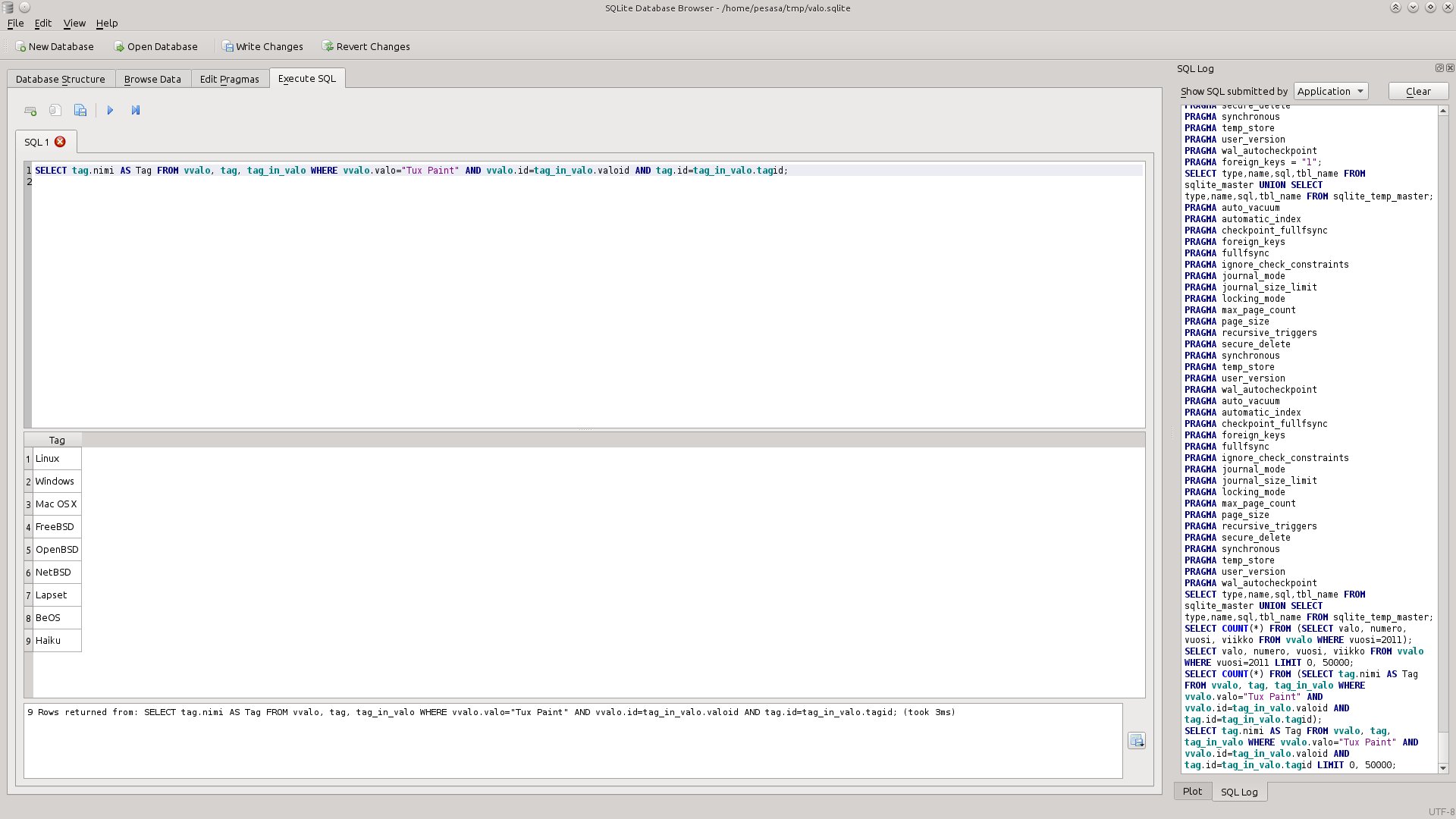Select the Linux result cell
The width and height of the screenshot is (1456, 819).
pos(57,459)
